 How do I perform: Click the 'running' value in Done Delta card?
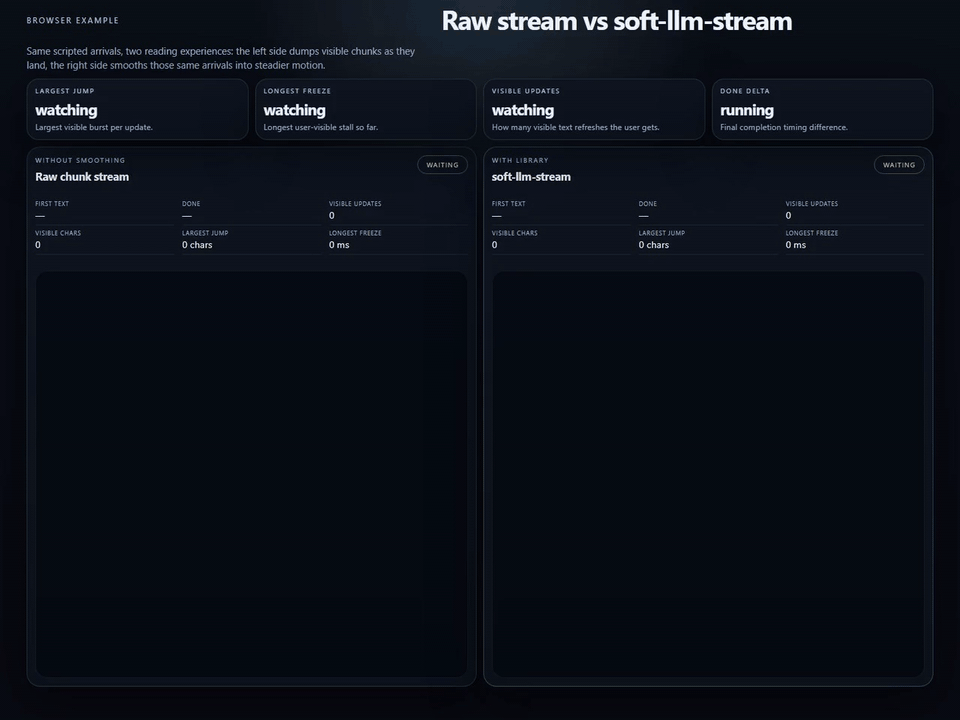(x=747, y=110)
